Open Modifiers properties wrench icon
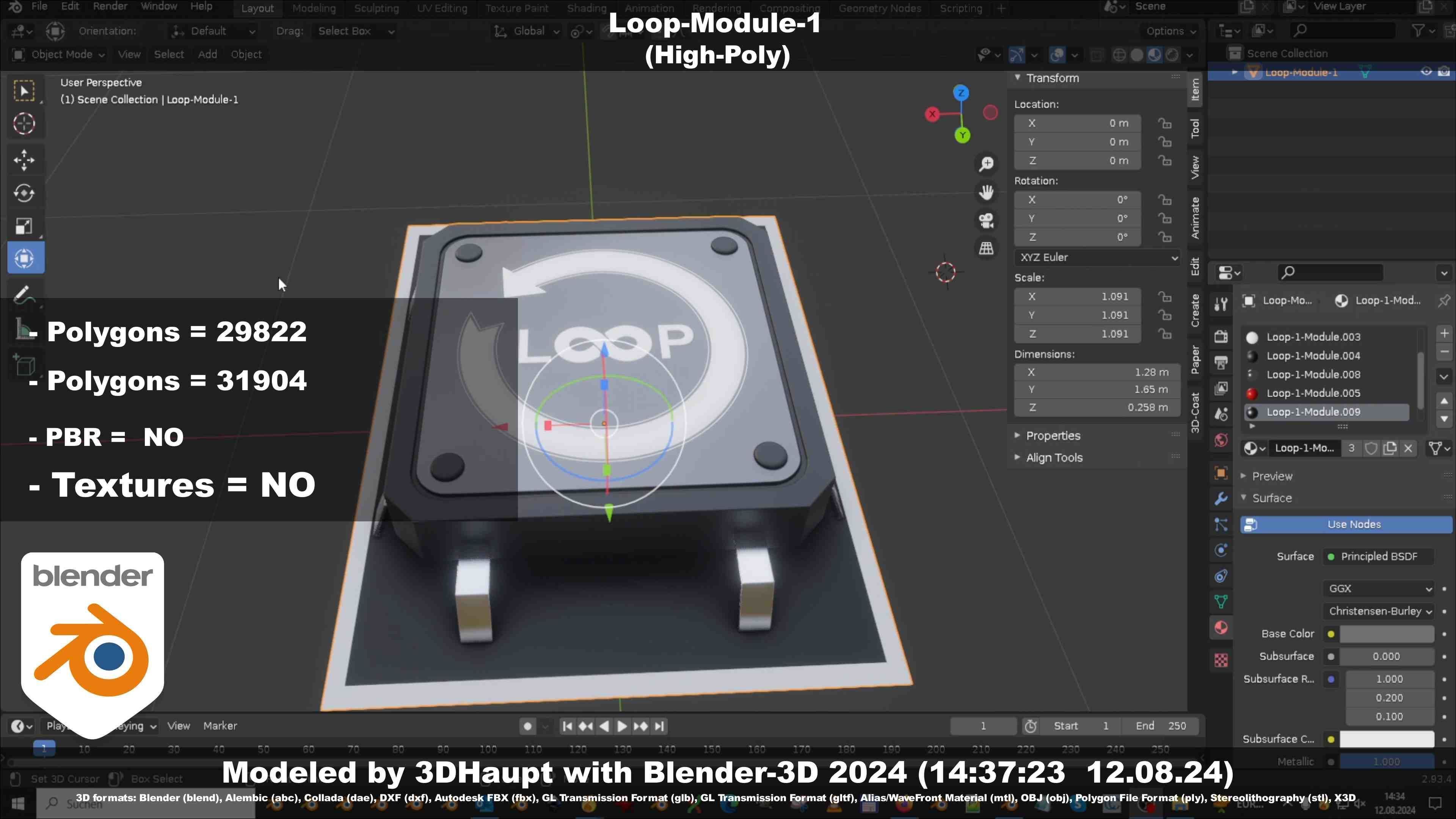This screenshot has height=819, width=1456. [1221, 499]
